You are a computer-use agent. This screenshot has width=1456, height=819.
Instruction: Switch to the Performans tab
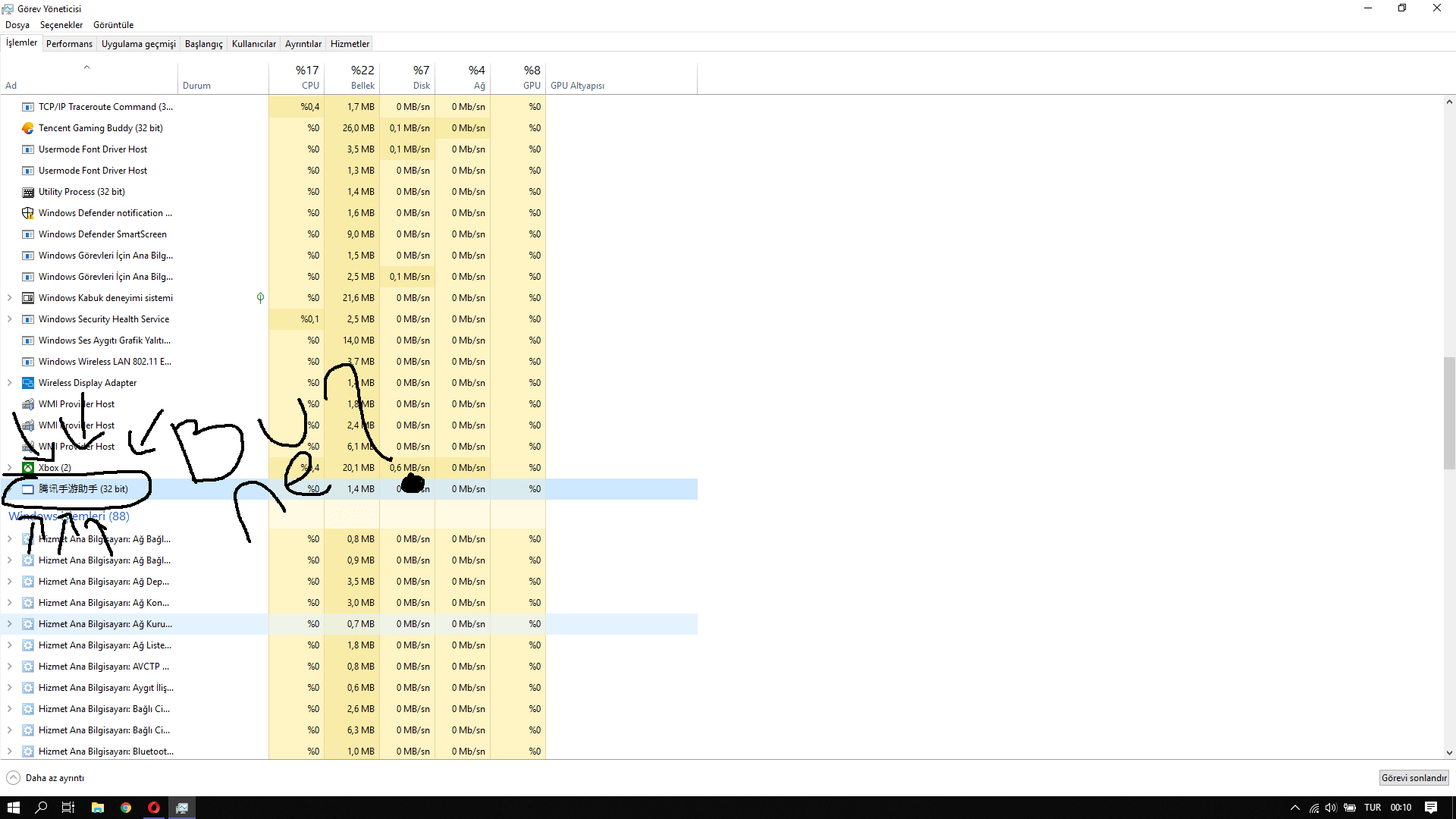pos(69,44)
